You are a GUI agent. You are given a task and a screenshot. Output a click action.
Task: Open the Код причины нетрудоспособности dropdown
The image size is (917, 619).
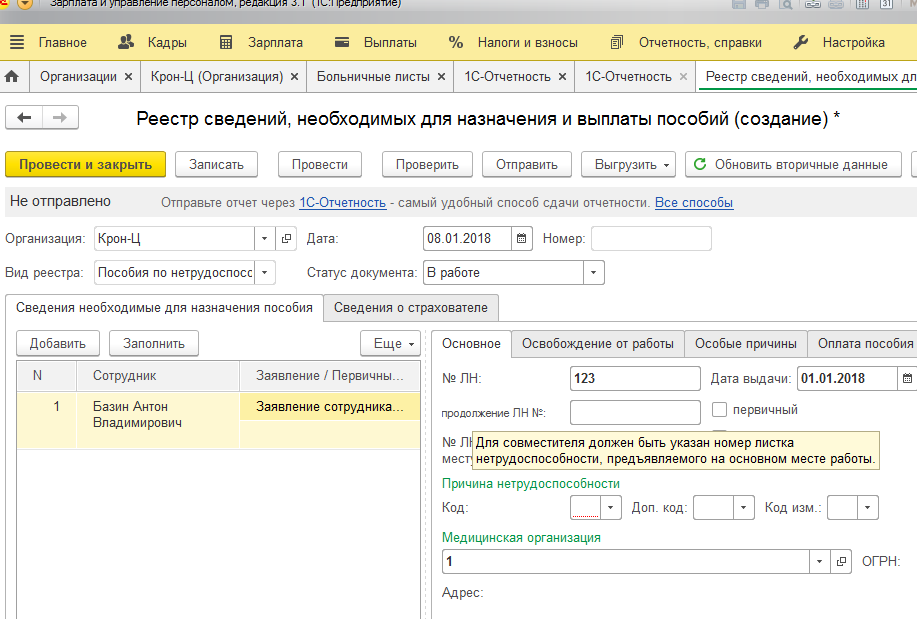click(611, 508)
